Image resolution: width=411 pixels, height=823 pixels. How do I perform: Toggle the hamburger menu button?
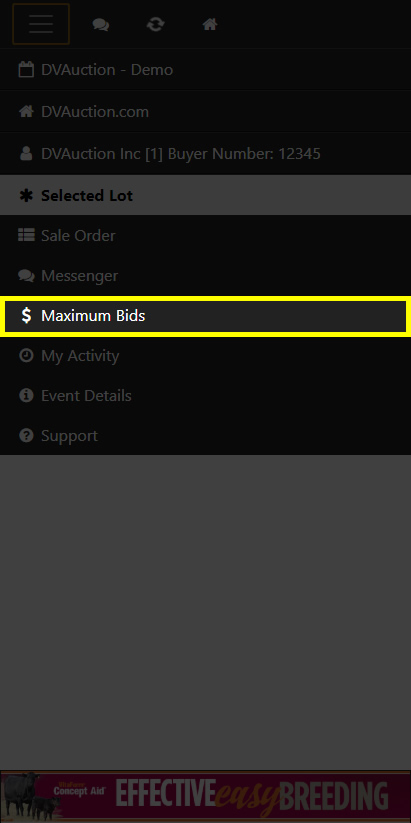pyautogui.click(x=41, y=24)
